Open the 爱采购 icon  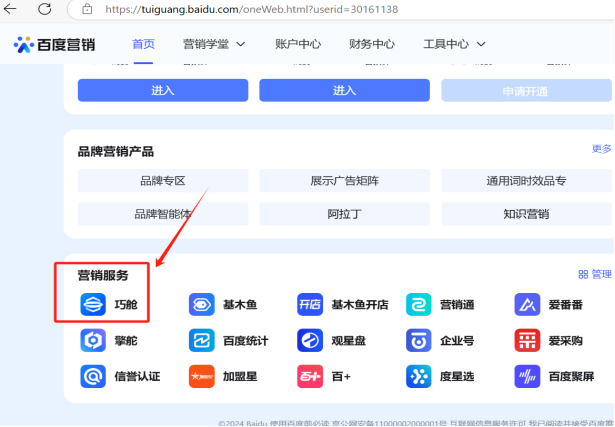point(527,340)
